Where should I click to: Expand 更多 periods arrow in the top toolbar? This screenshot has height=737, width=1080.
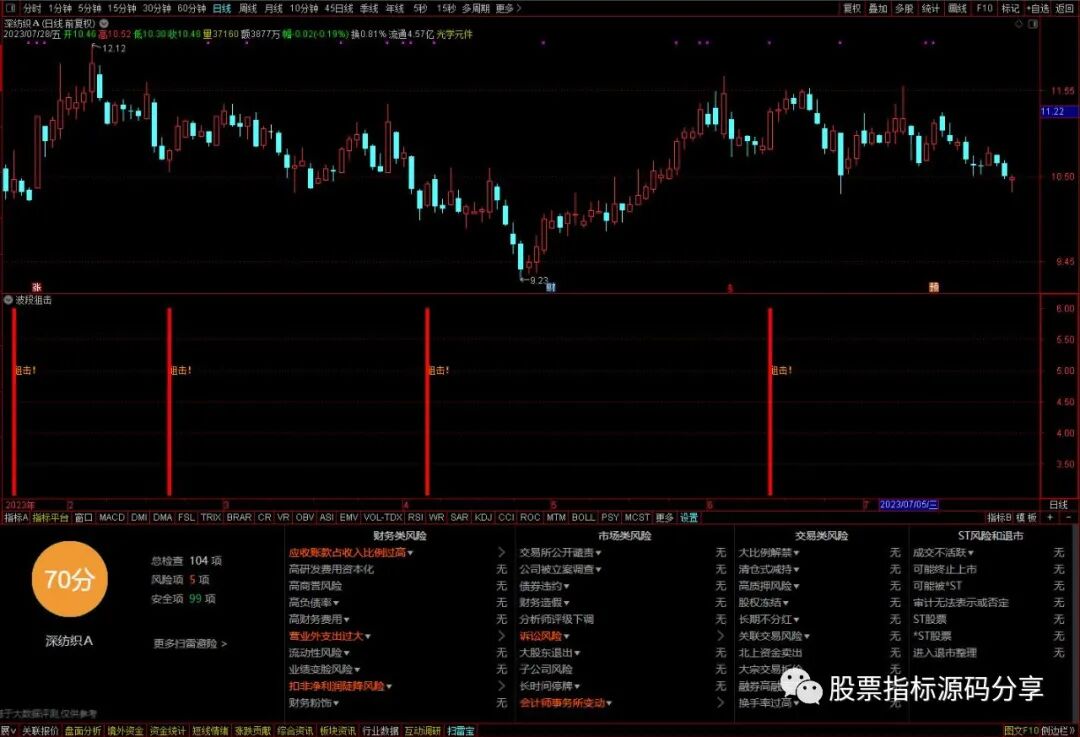[508, 8]
